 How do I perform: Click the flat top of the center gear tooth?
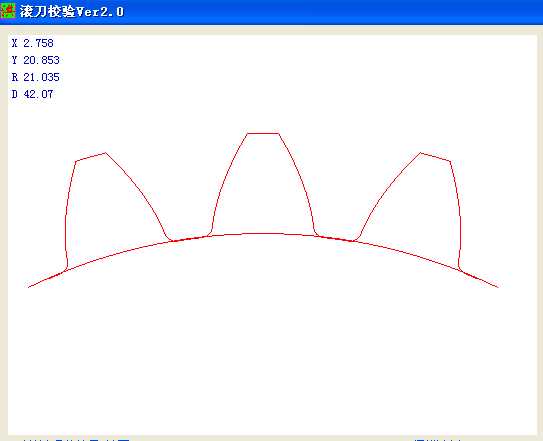click(x=263, y=133)
